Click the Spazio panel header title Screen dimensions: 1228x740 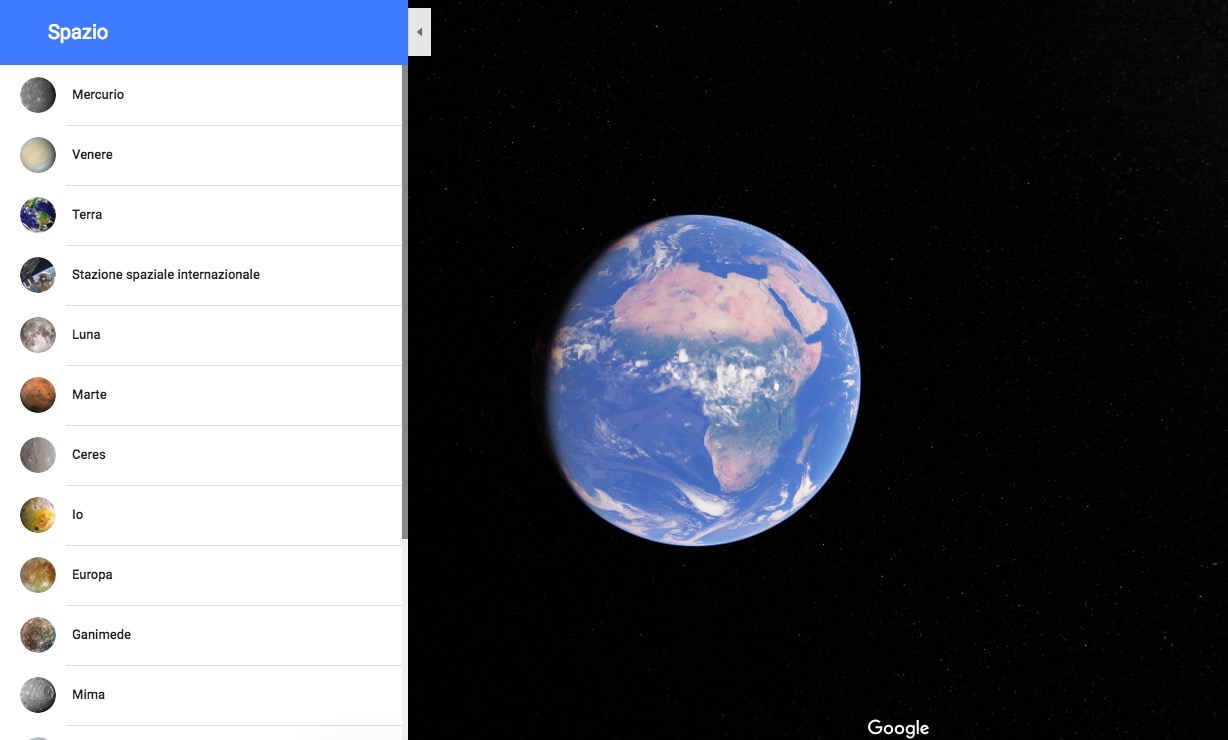(x=78, y=32)
